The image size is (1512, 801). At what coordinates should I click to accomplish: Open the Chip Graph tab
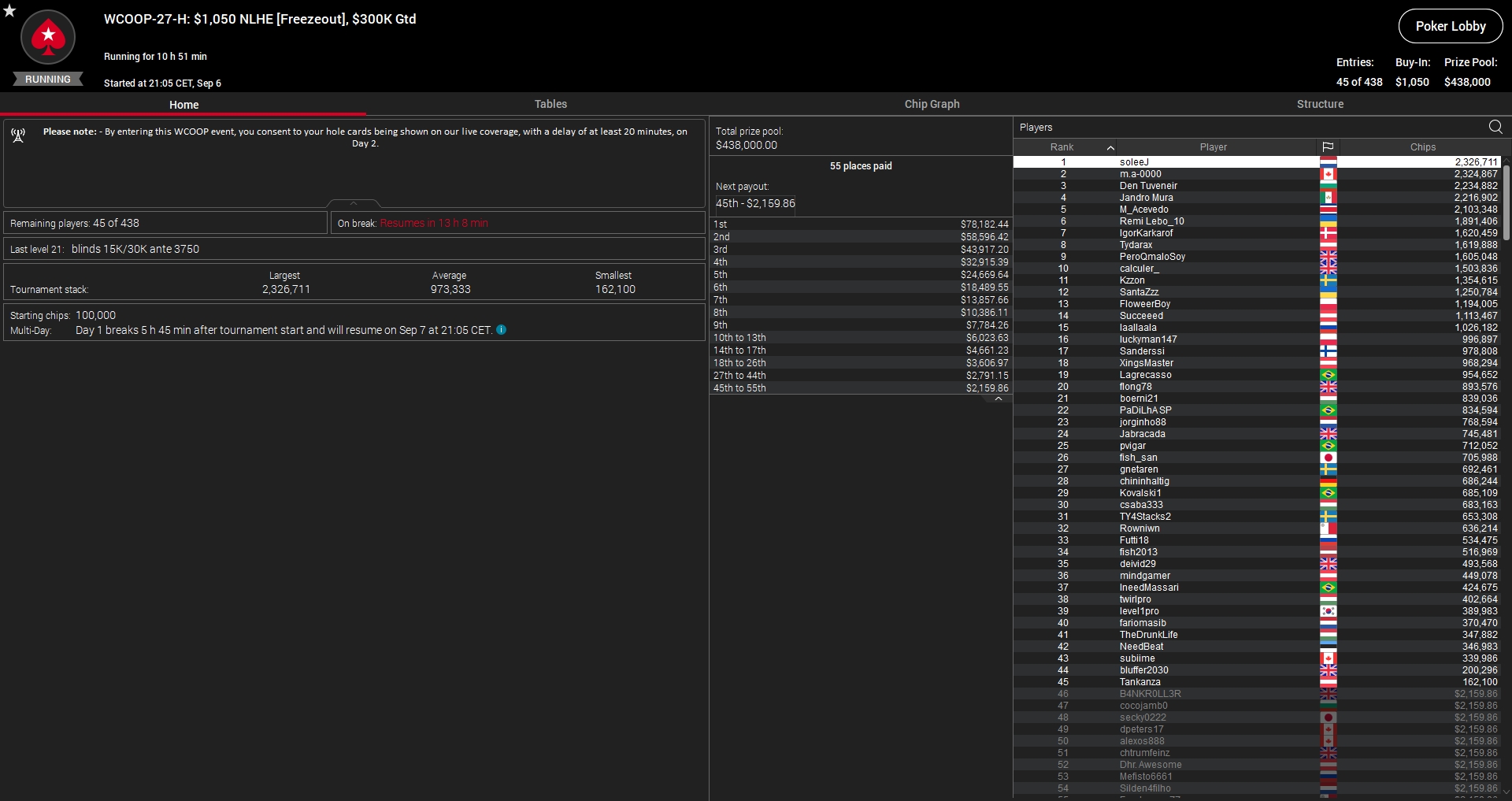point(932,104)
